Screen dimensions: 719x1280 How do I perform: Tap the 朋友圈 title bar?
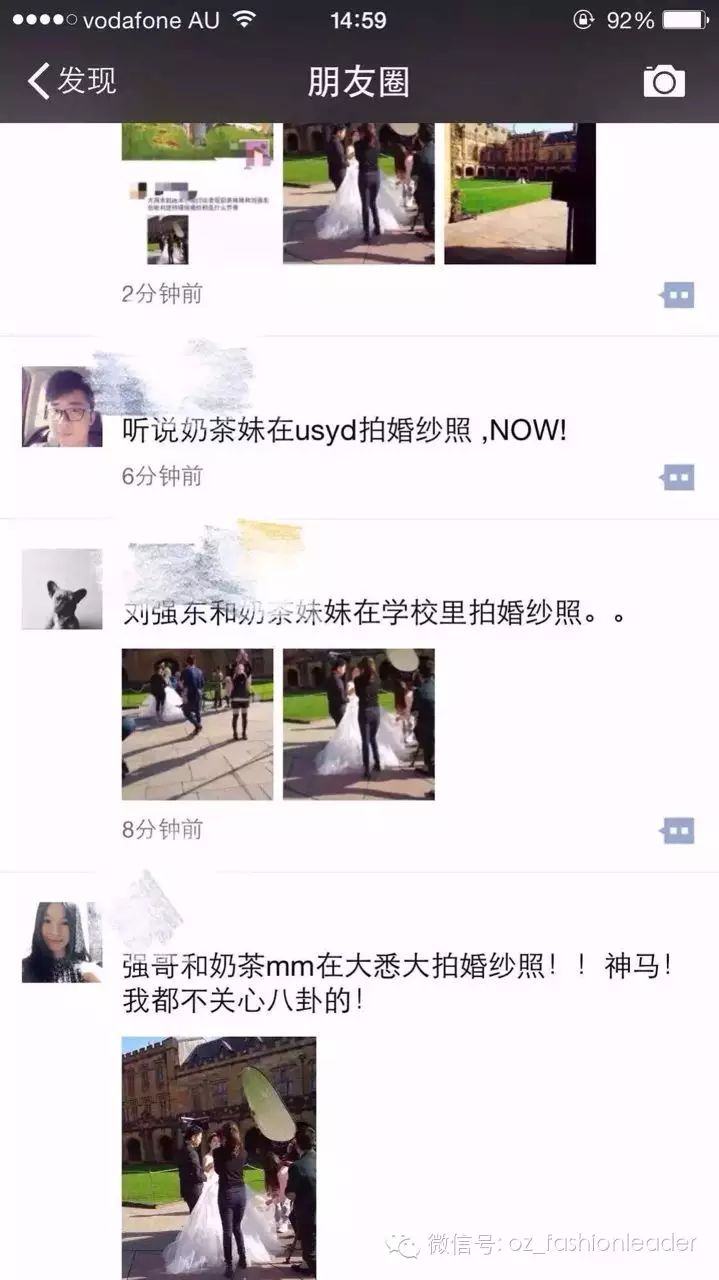pyautogui.click(x=358, y=81)
